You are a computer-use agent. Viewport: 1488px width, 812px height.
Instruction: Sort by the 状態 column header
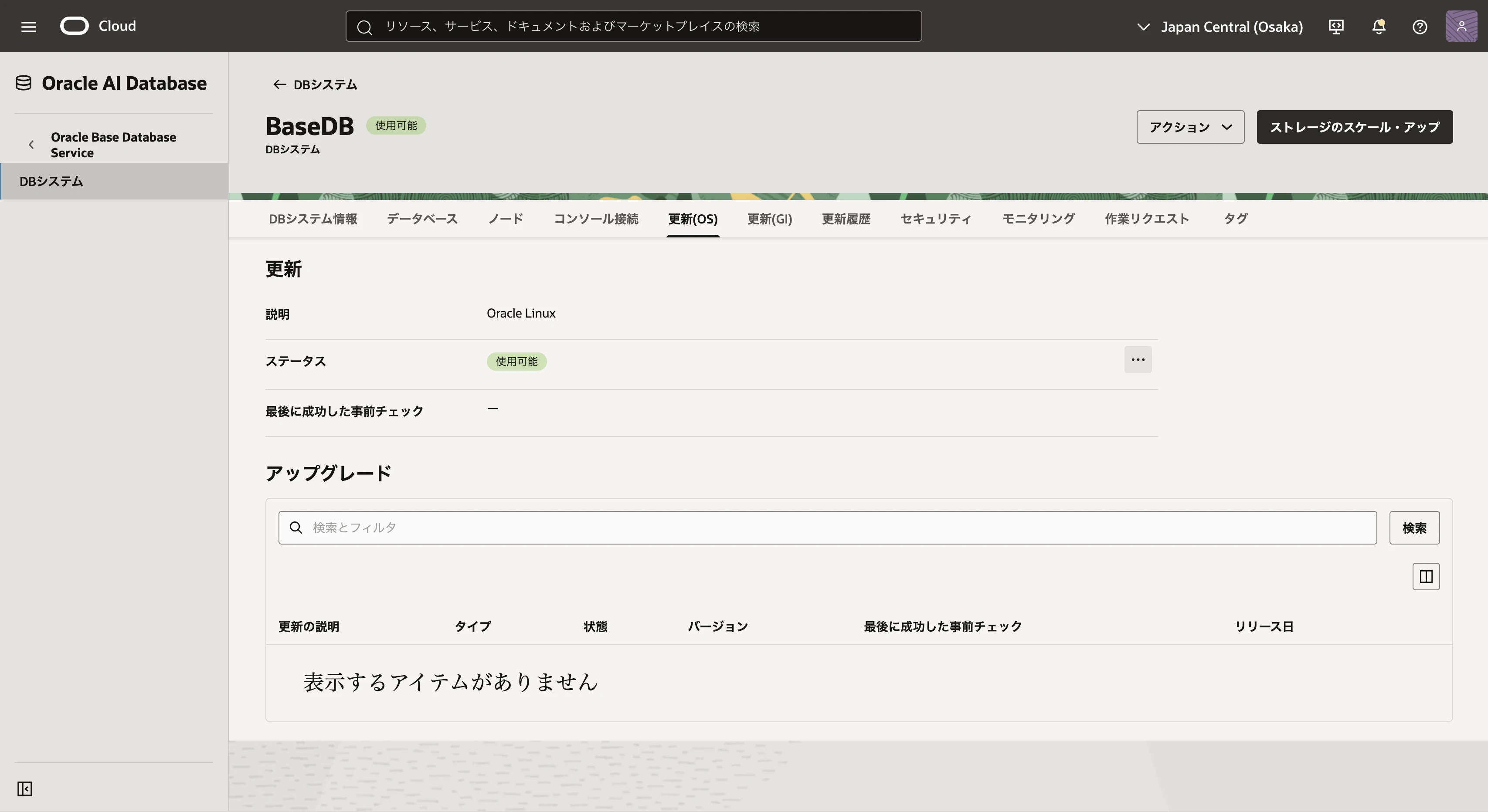click(x=595, y=626)
